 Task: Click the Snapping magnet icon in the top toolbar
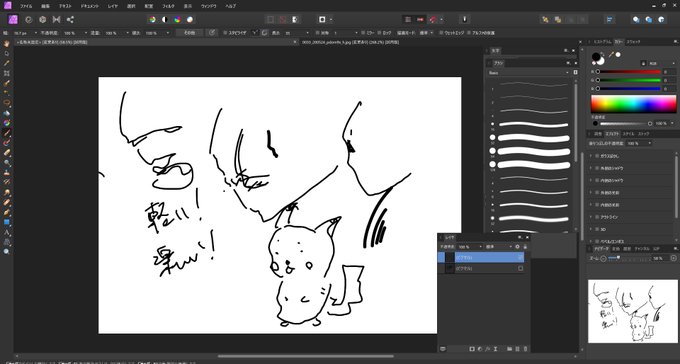point(433,20)
